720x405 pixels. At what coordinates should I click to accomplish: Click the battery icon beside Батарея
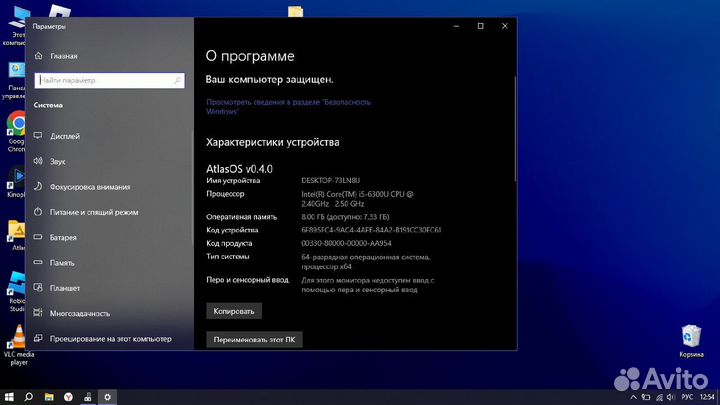(38, 237)
